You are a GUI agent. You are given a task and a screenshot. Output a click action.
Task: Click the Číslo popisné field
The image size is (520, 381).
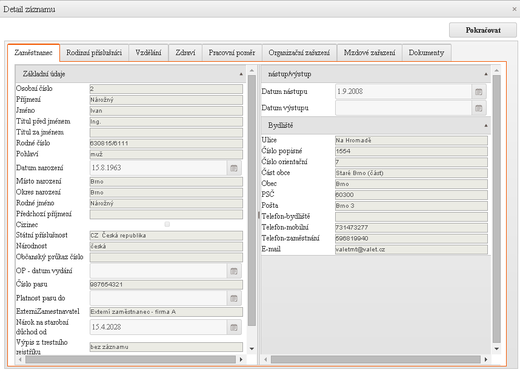coord(411,151)
